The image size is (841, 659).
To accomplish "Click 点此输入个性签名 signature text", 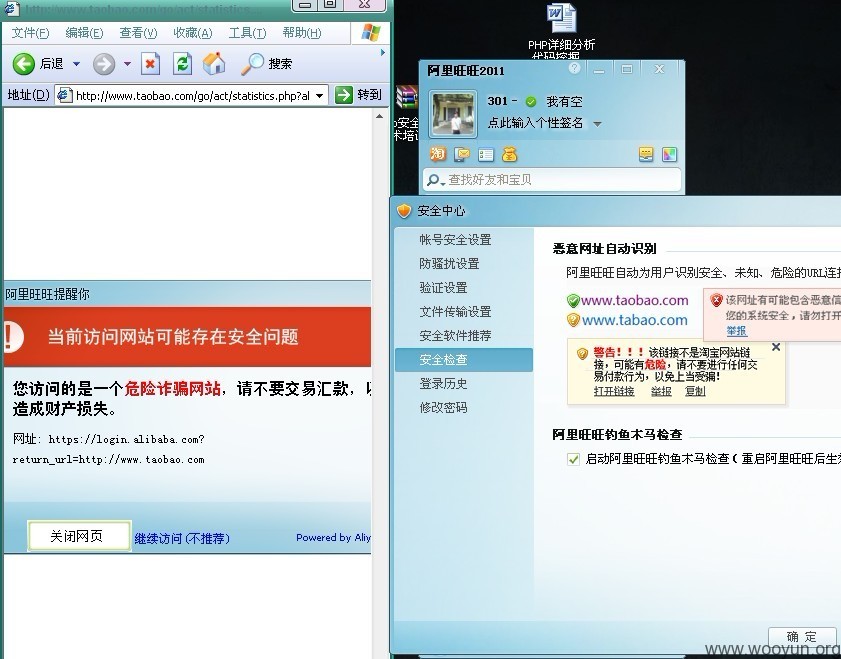I will [x=535, y=123].
